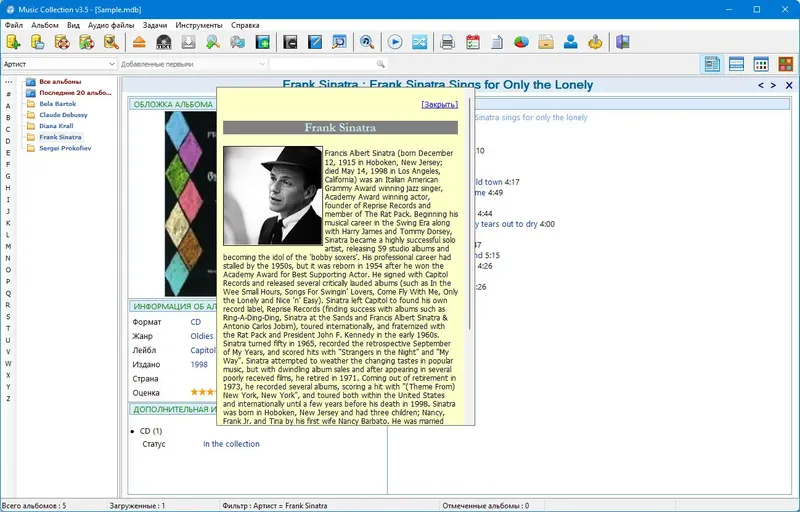This screenshot has height=512, width=800.
Task: Click the quick search input field
Action: pyautogui.click(x=323, y=64)
